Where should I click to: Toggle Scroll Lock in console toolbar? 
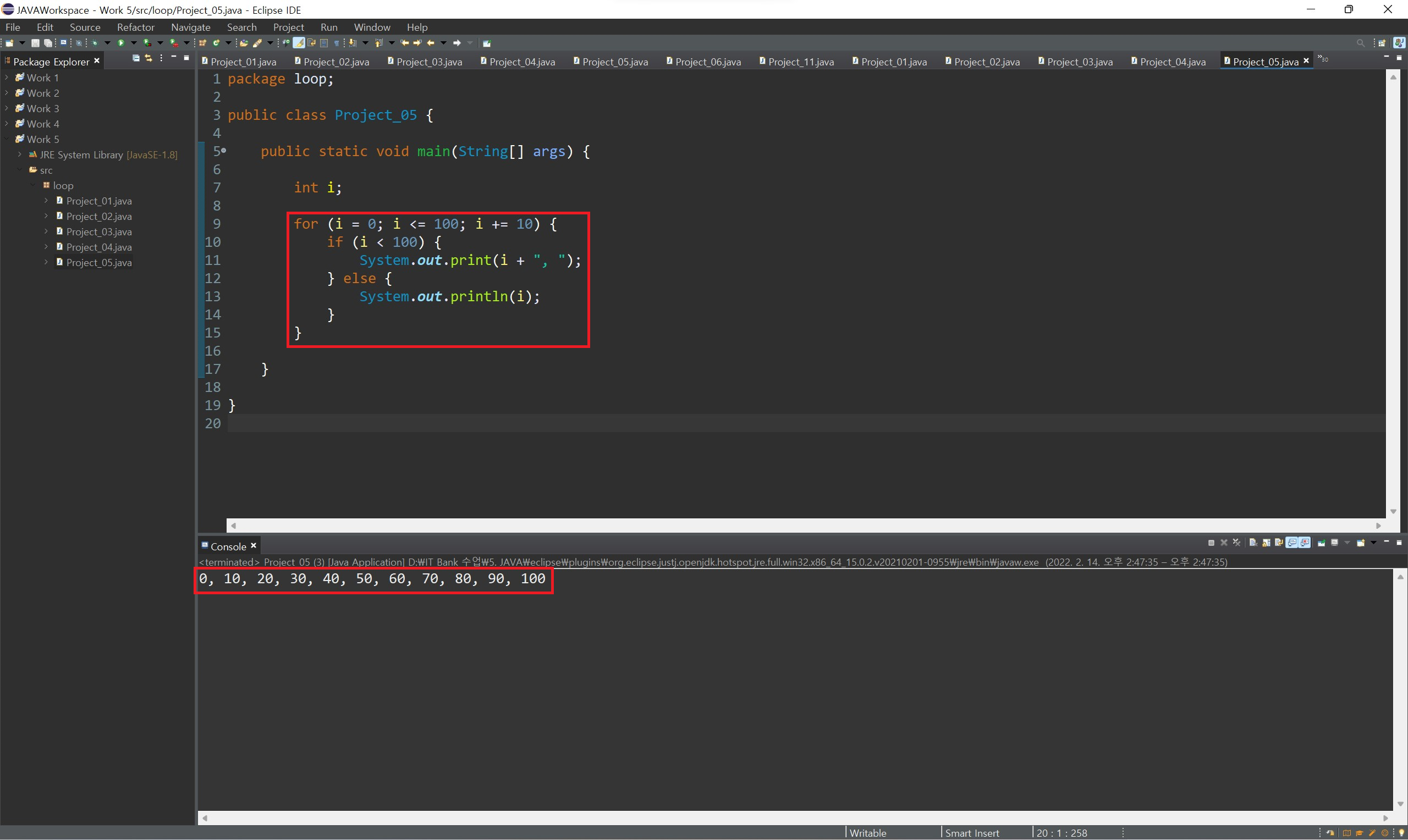pos(1266,543)
